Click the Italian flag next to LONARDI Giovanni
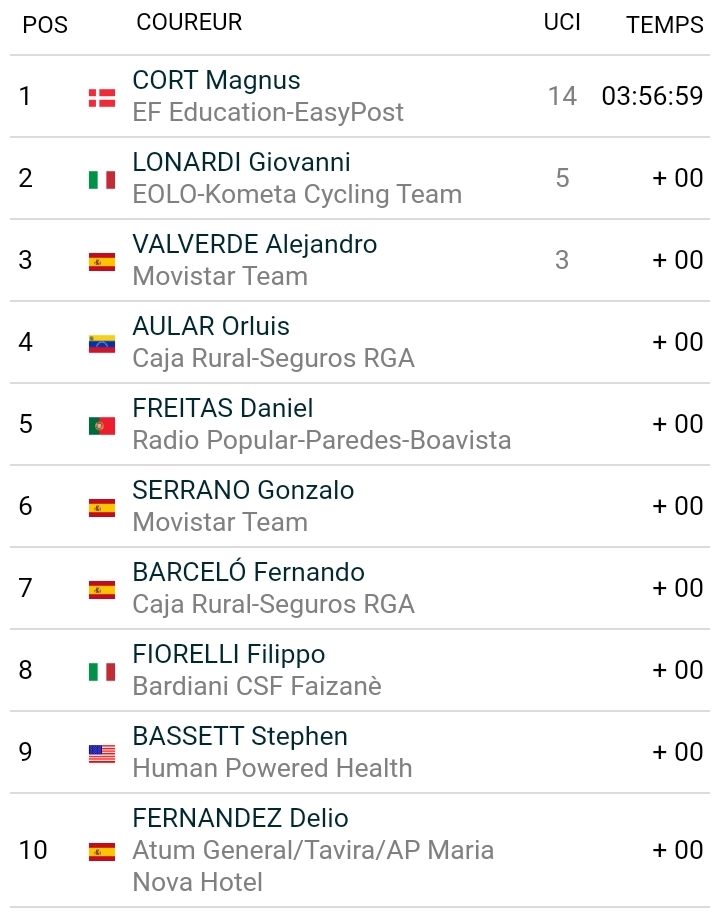The height and width of the screenshot is (920, 720). 102,179
